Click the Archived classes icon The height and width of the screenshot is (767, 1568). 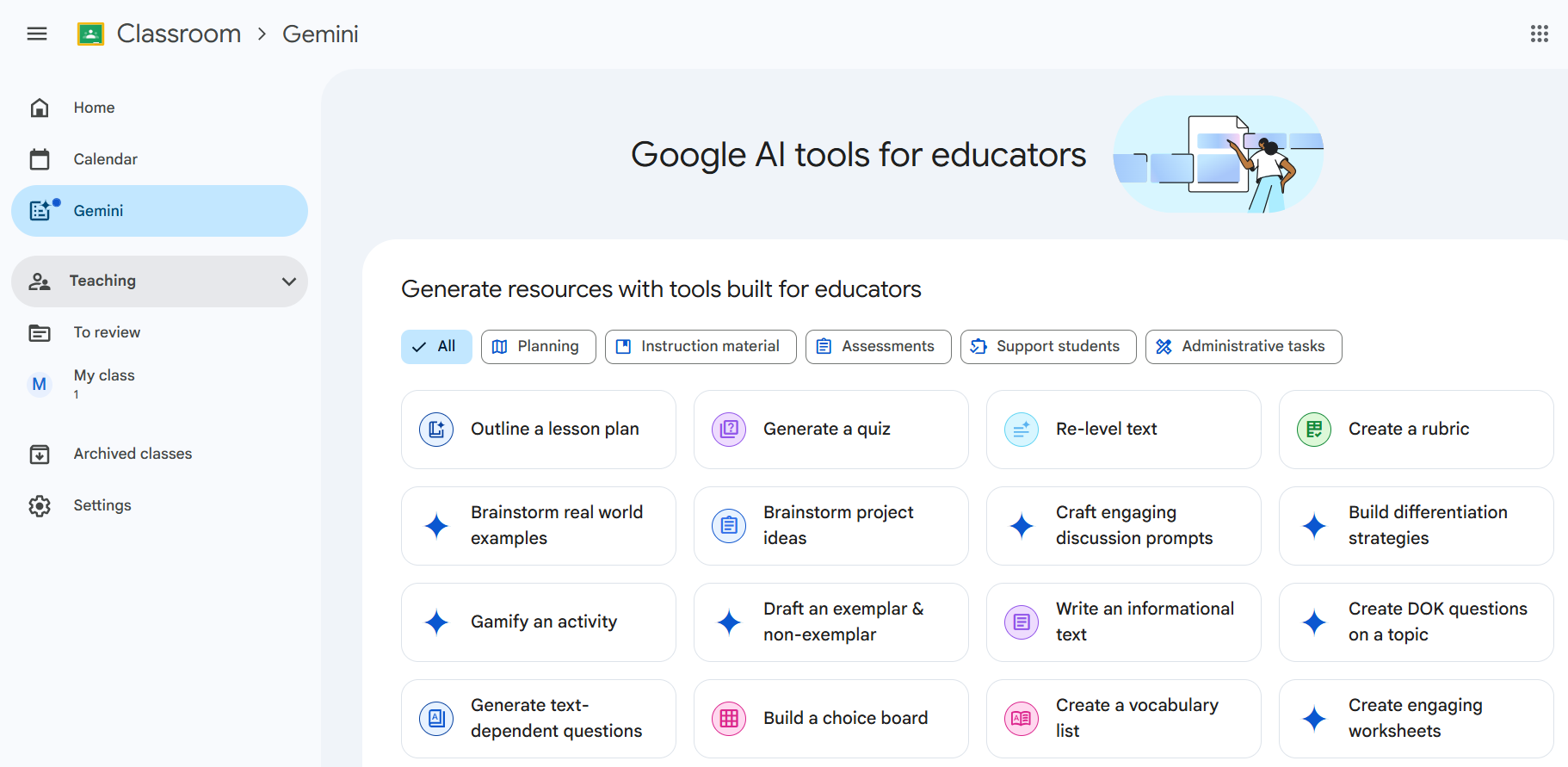(40, 454)
